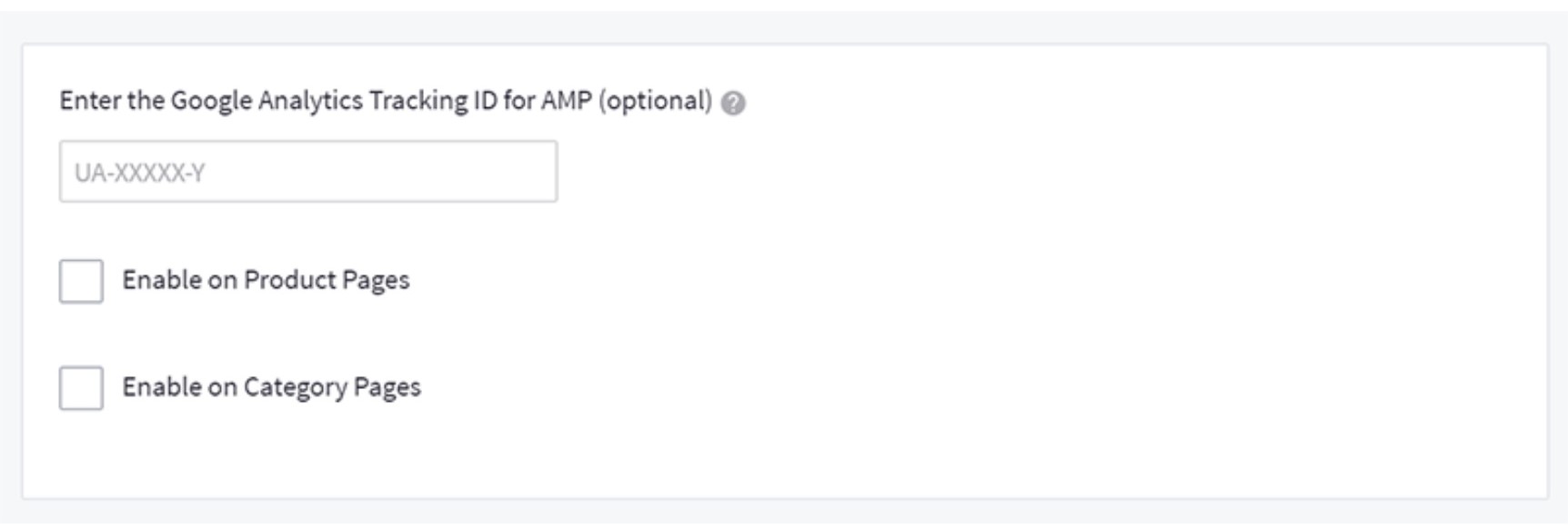The height and width of the screenshot is (529, 1568).
Task: Click the word "AMP" in the heading label
Action: pos(566,101)
